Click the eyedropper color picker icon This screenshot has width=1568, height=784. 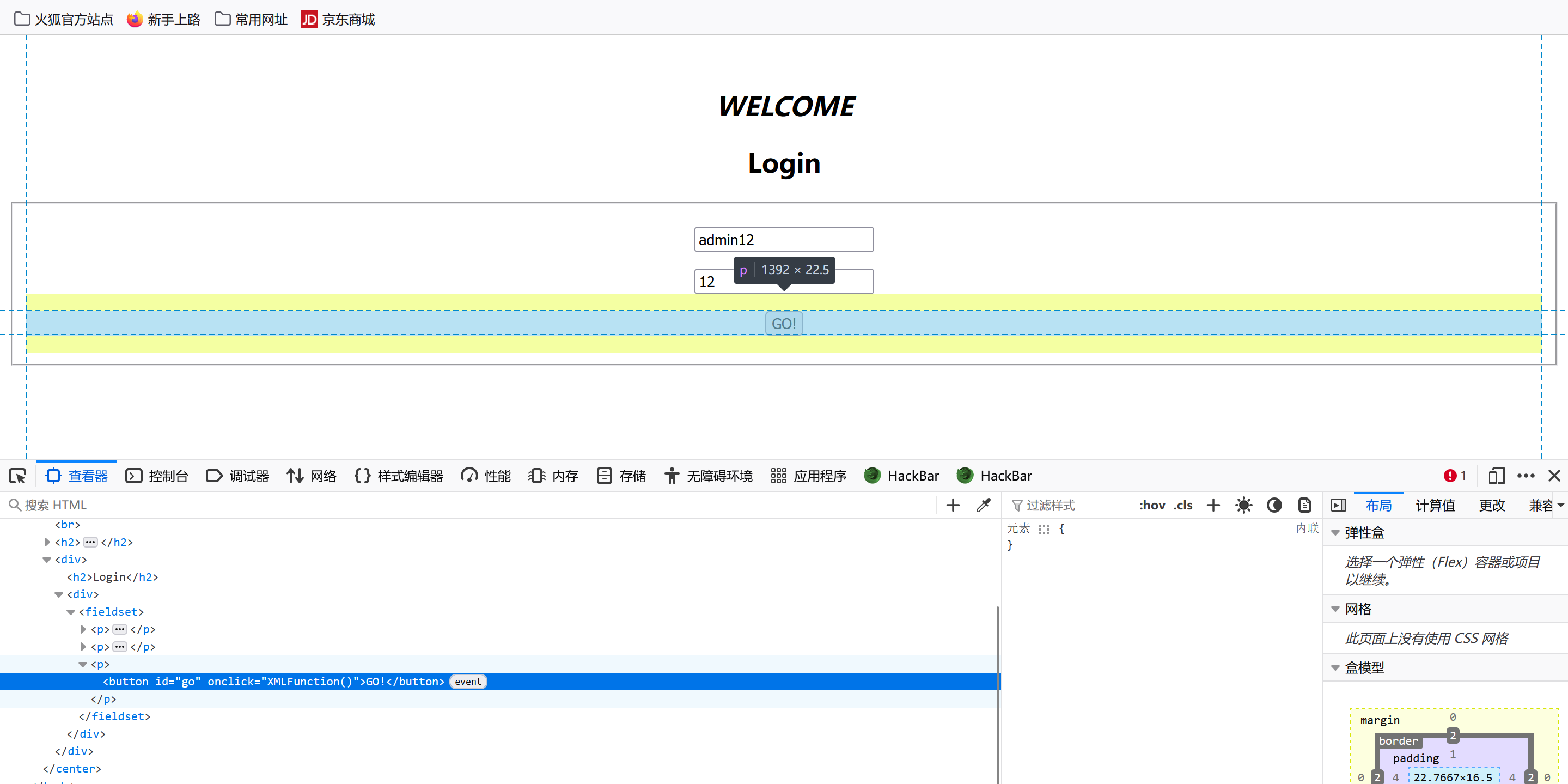click(x=983, y=505)
